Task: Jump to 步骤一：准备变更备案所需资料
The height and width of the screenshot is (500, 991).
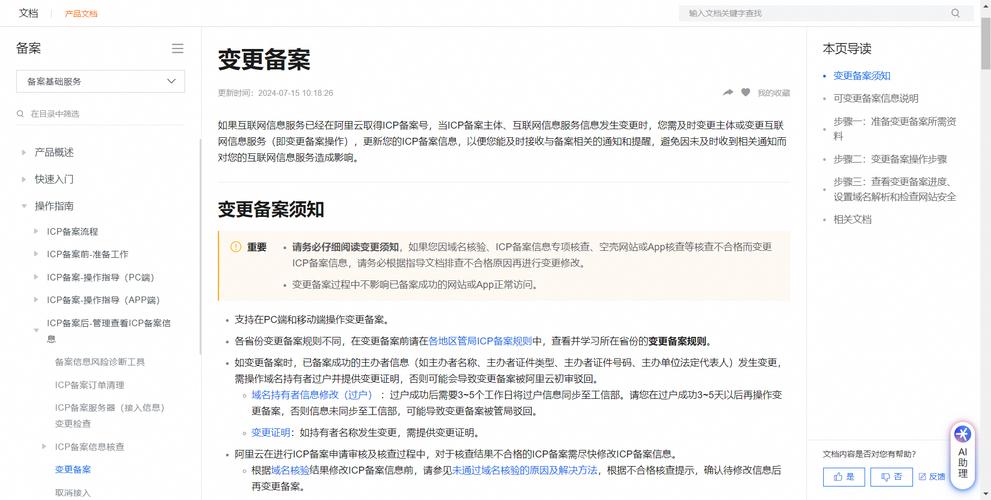Action: (x=895, y=128)
